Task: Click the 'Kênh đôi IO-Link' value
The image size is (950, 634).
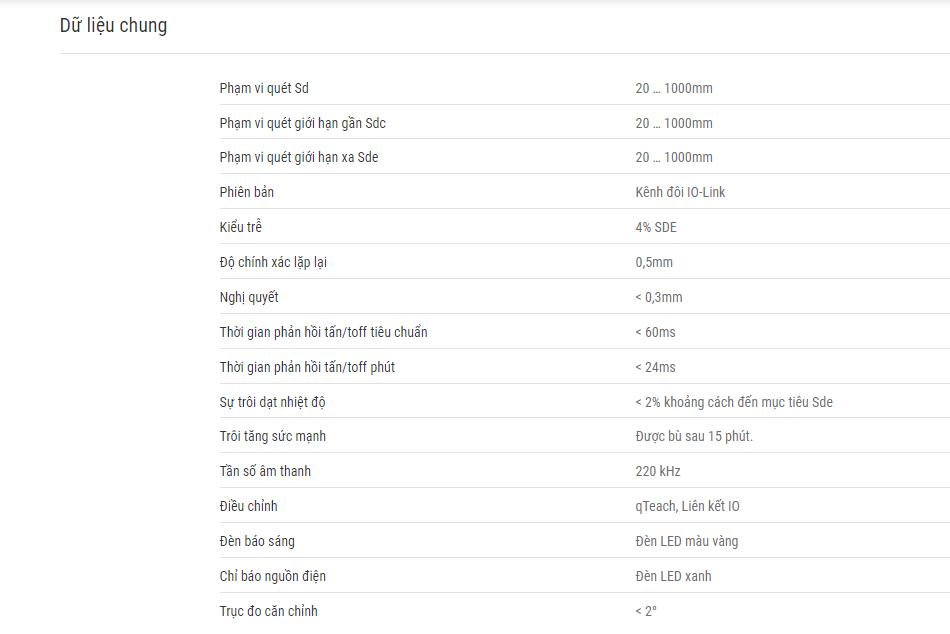Action: click(680, 192)
